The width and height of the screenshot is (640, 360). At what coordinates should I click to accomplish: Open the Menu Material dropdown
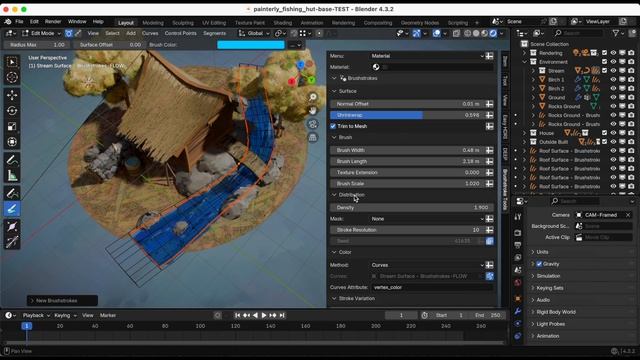[x=427, y=56]
